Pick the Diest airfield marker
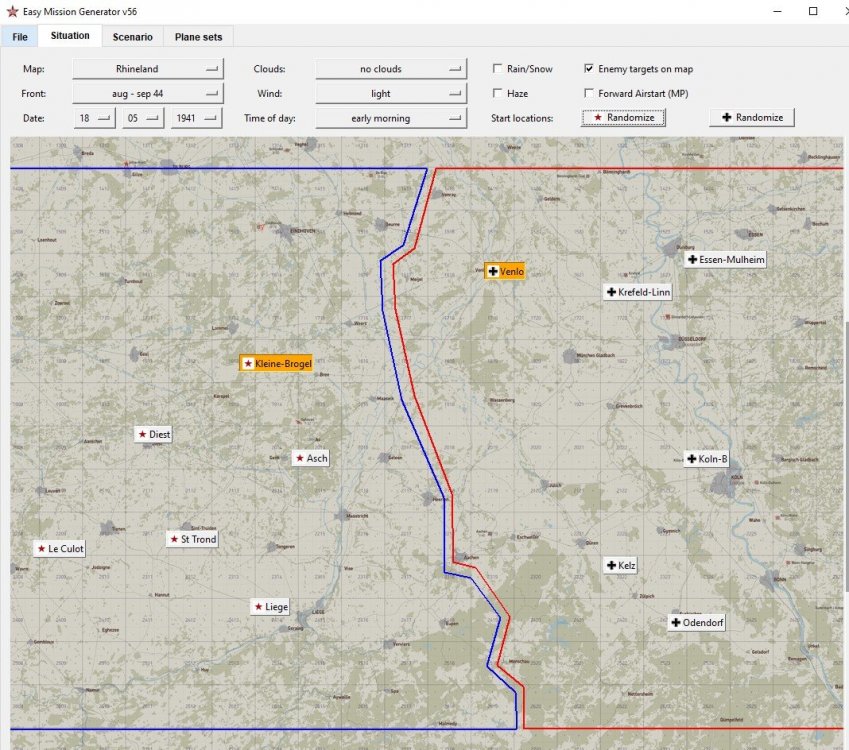 (154, 434)
